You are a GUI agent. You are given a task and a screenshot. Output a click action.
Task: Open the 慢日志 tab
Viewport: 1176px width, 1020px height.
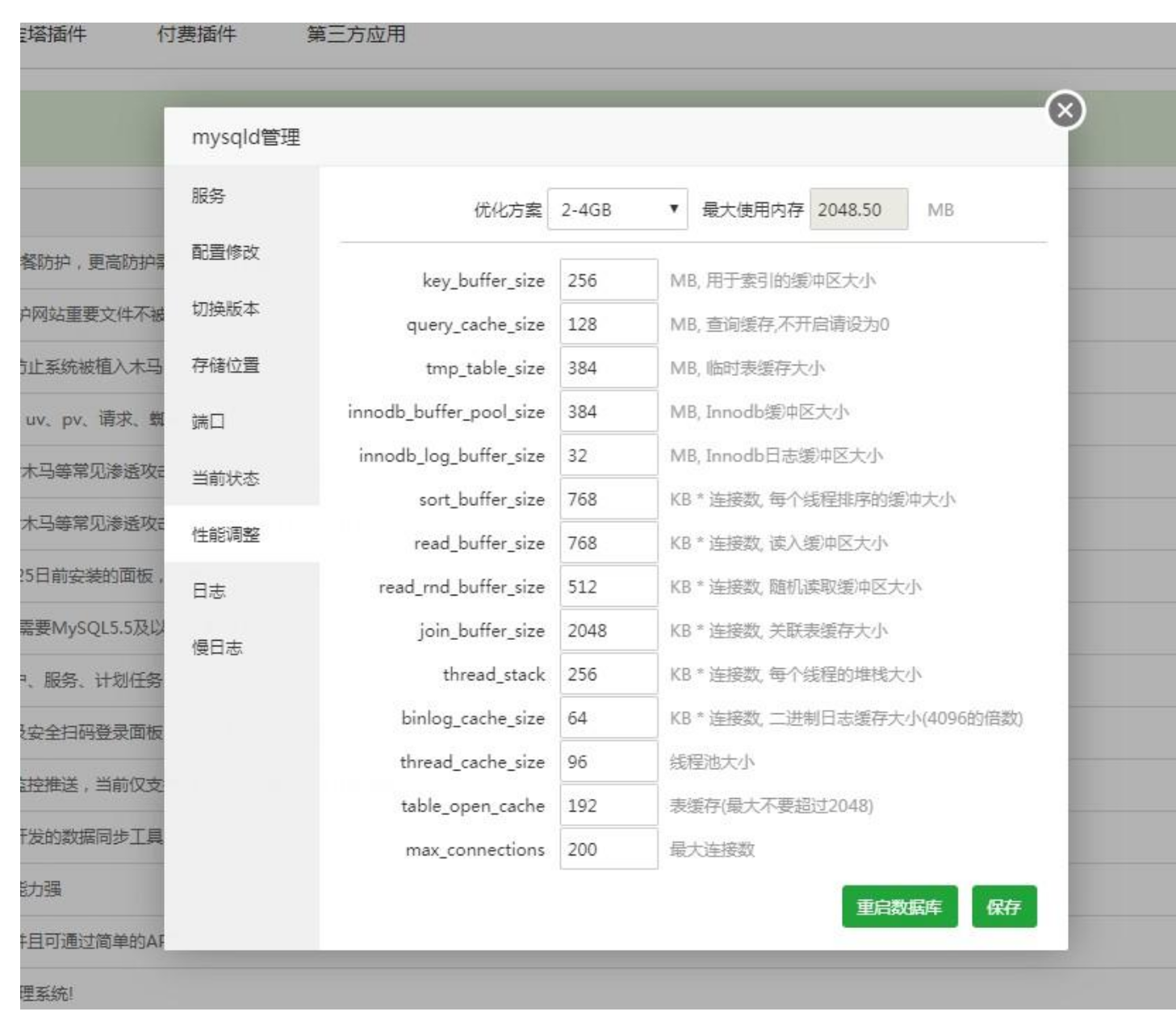[x=216, y=648]
